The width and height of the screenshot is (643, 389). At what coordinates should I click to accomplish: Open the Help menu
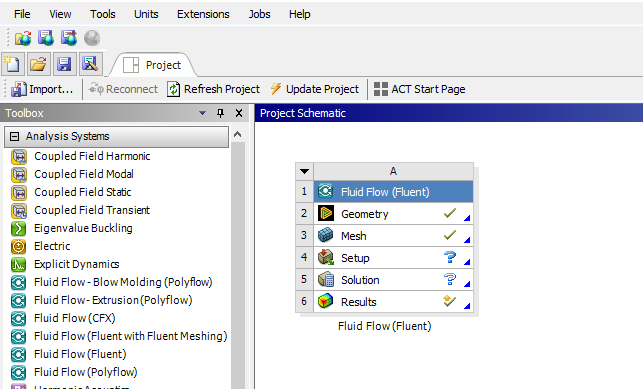pos(299,14)
